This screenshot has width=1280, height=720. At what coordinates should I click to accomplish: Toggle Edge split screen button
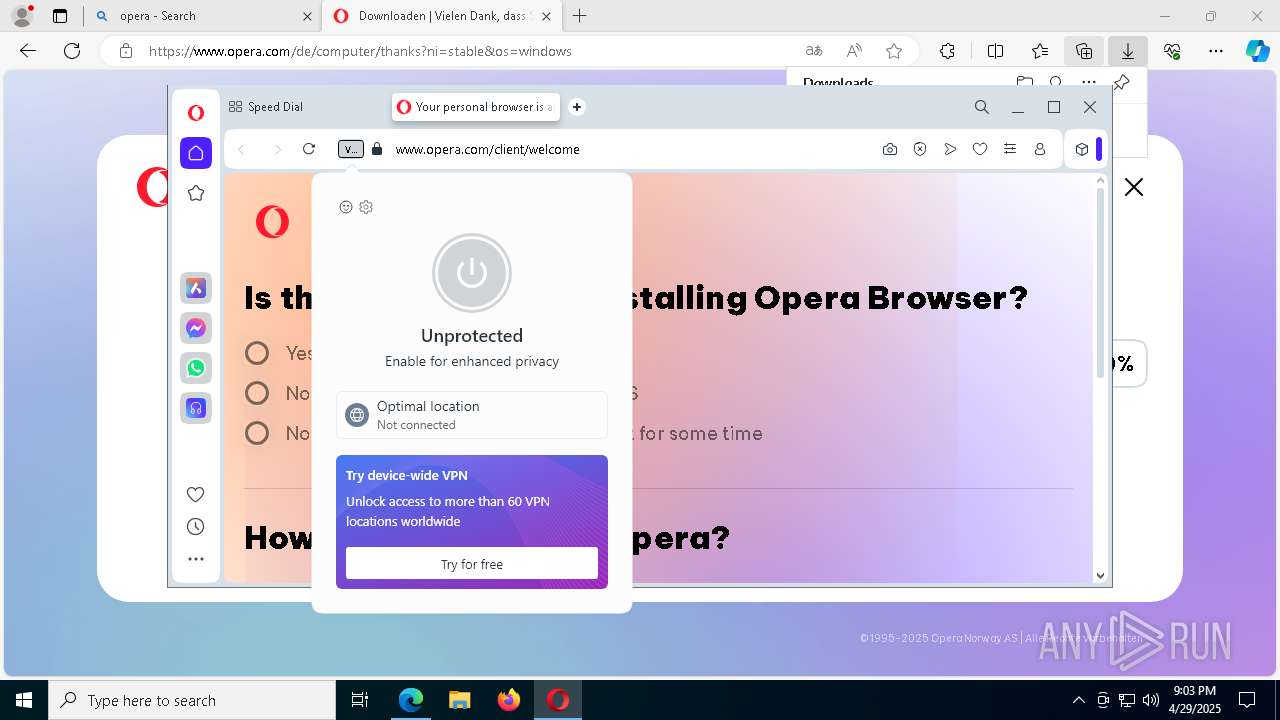(x=996, y=51)
